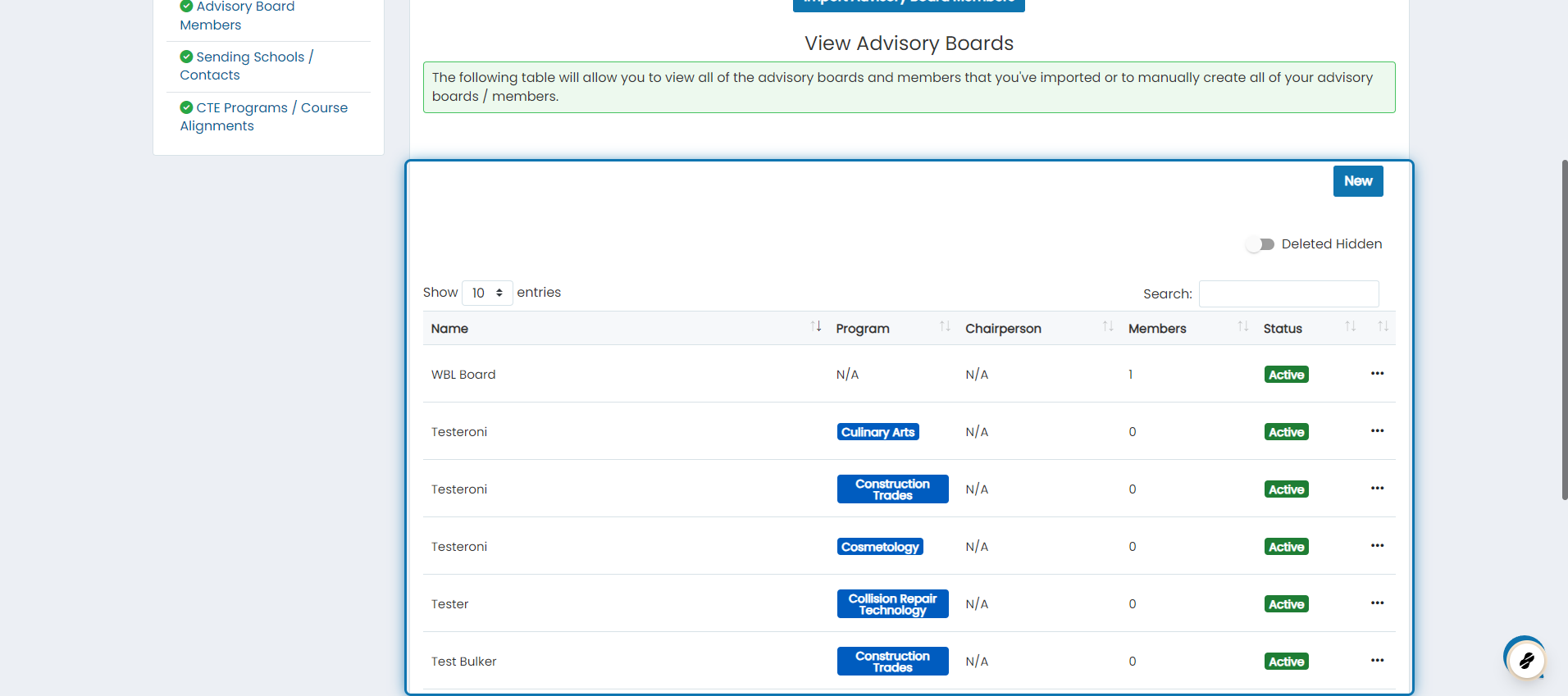Click the New advisory board button
The width and height of the screenshot is (1568, 696).
1358,181
